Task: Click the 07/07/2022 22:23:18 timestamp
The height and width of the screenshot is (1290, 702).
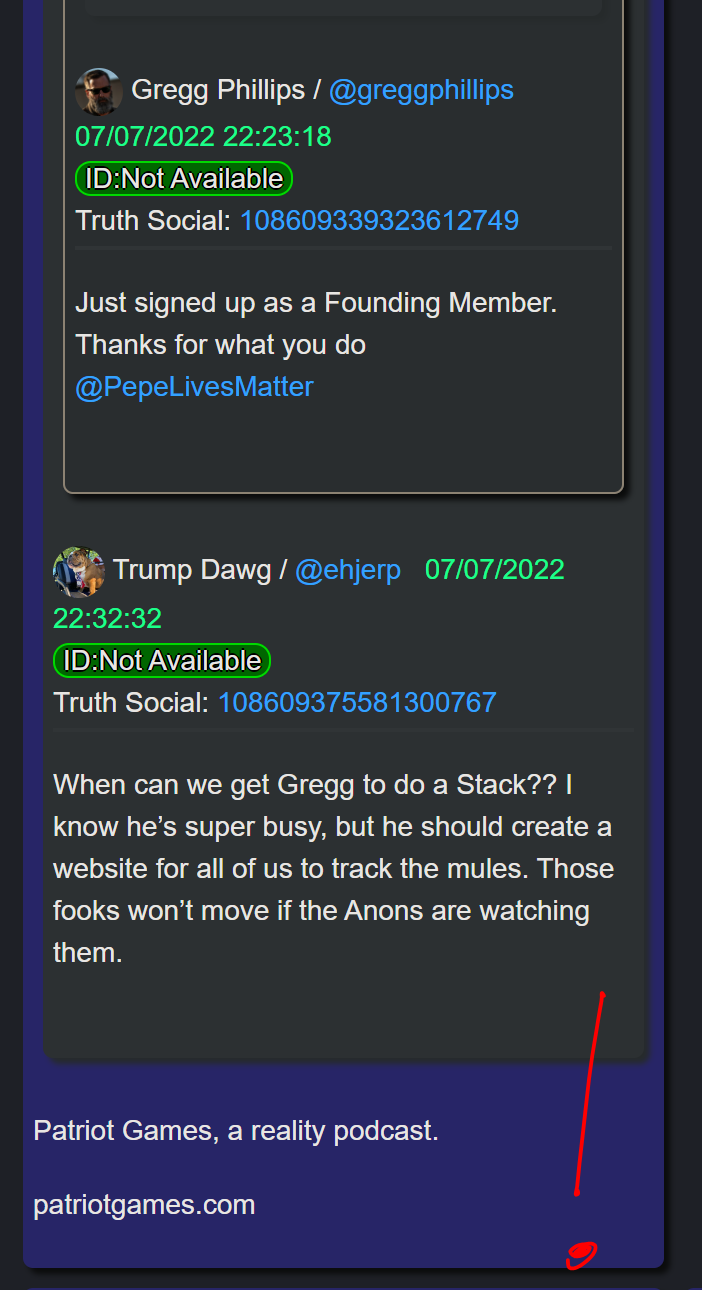Action: [203, 136]
